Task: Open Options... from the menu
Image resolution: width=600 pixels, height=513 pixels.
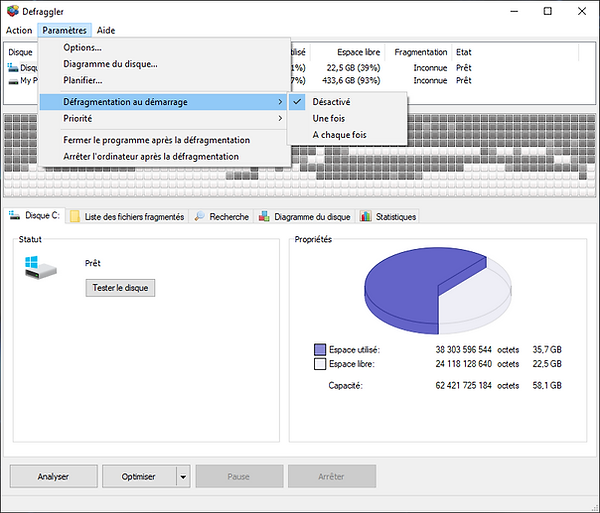Action: tap(163, 47)
